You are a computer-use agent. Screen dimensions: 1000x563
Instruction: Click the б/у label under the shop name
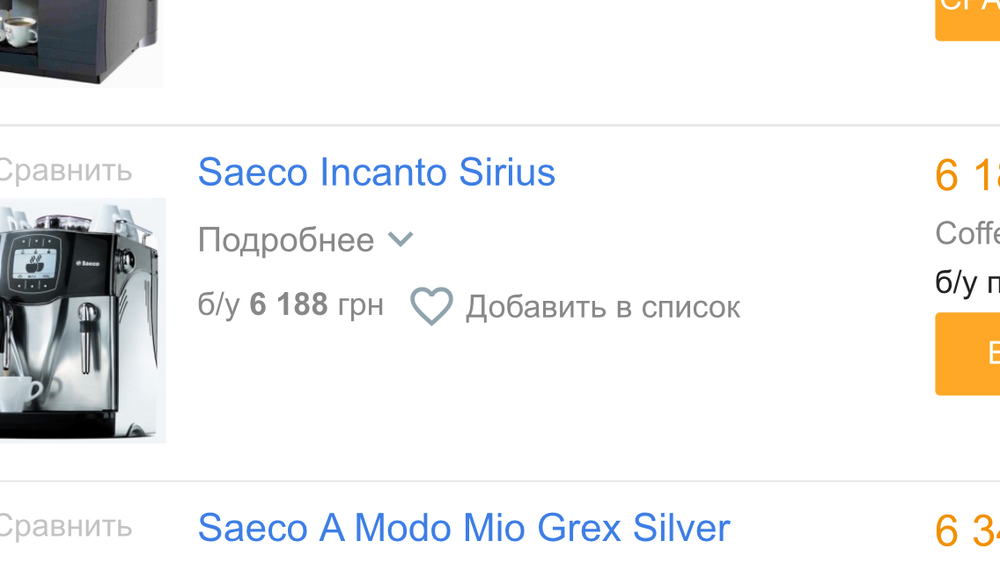(x=956, y=283)
